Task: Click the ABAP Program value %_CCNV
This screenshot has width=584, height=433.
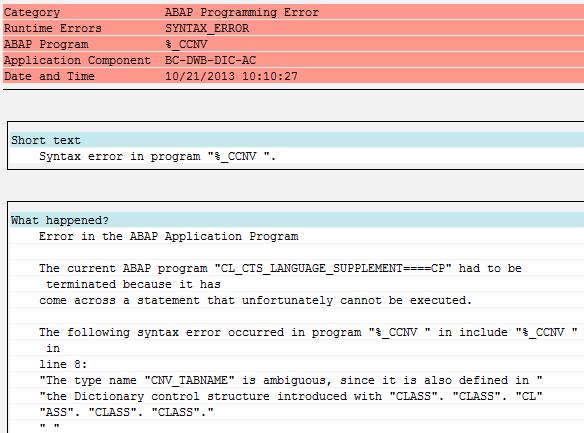Action: click(x=186, y=44)
